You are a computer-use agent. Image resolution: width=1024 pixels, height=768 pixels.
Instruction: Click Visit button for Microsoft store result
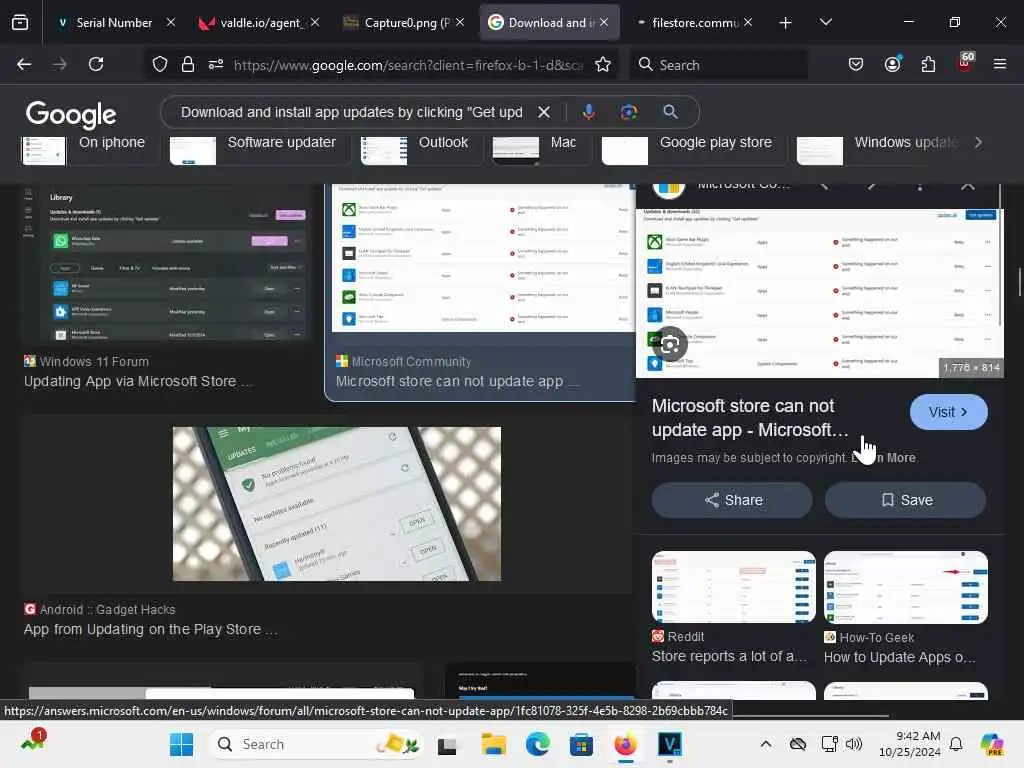pos(948,412)
